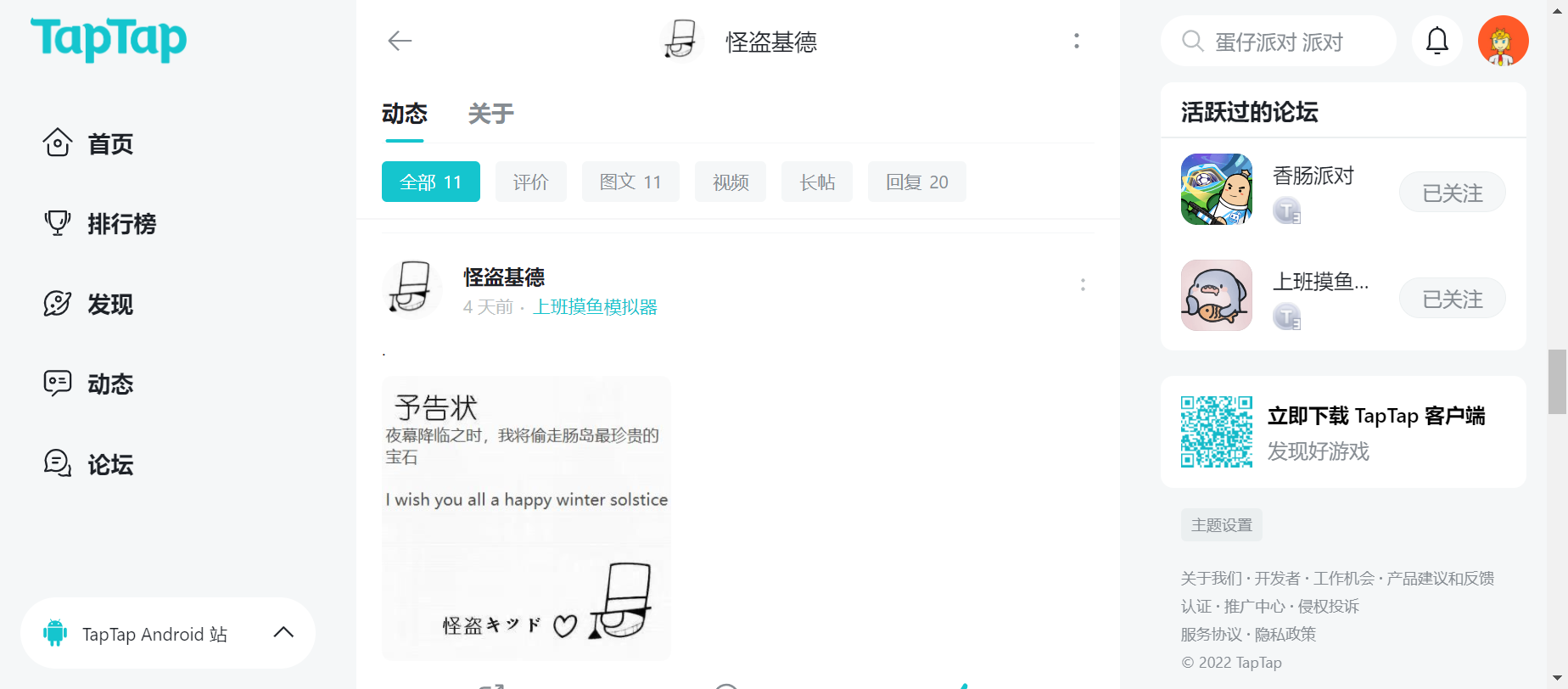The width and height of the screenshot is (1568, 689).
Task: Select the 视频 filter
Action: point(731,182)
